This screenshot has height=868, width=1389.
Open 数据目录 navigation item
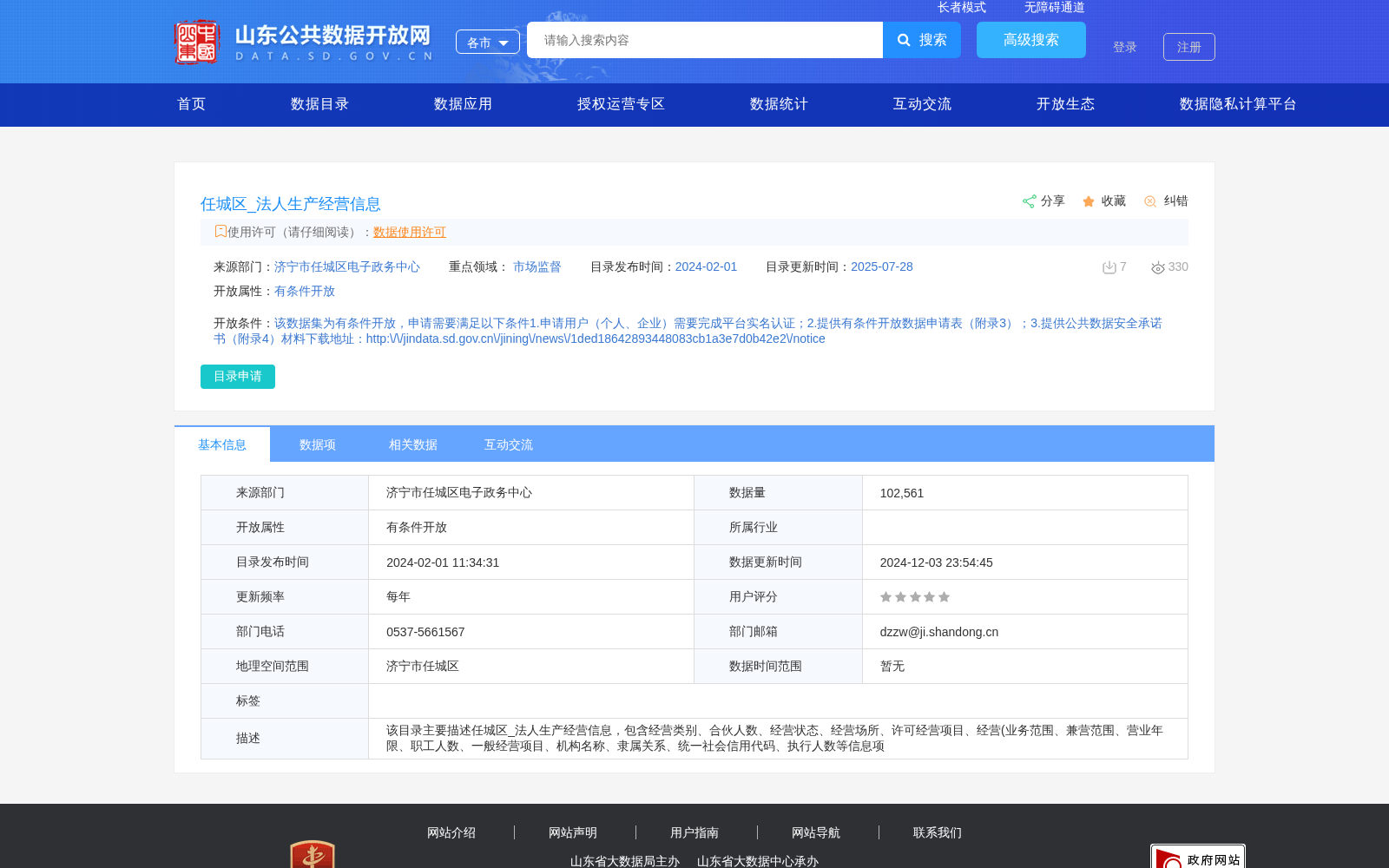point(319,104)
